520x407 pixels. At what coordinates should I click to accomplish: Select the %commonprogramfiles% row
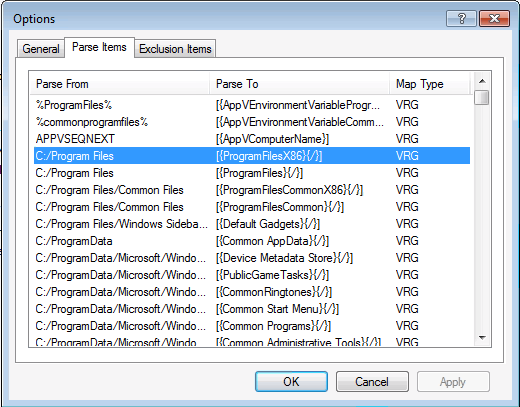(252, 122)
